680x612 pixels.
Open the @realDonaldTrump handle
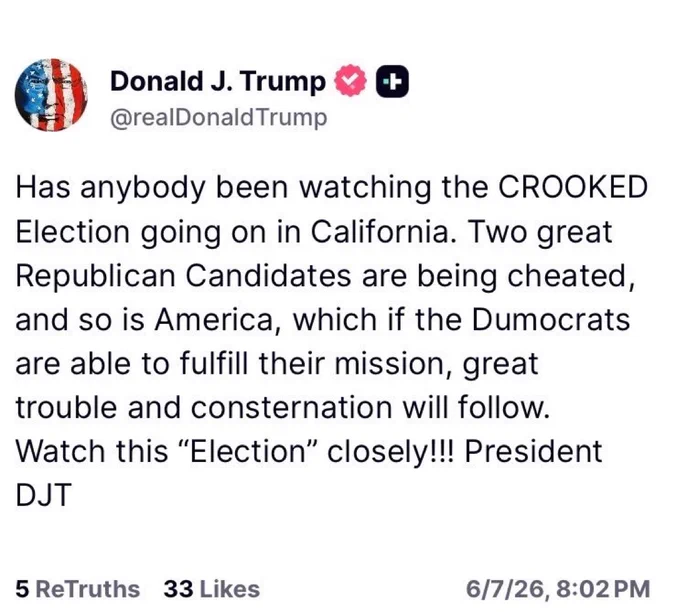(x=219, y=118)
